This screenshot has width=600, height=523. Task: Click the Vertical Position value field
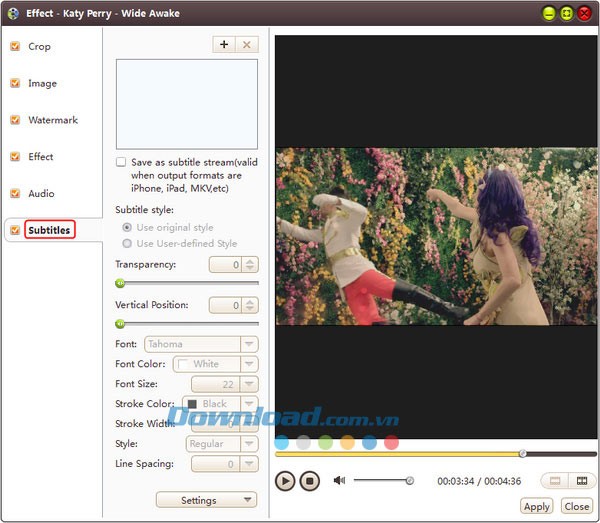225,305
